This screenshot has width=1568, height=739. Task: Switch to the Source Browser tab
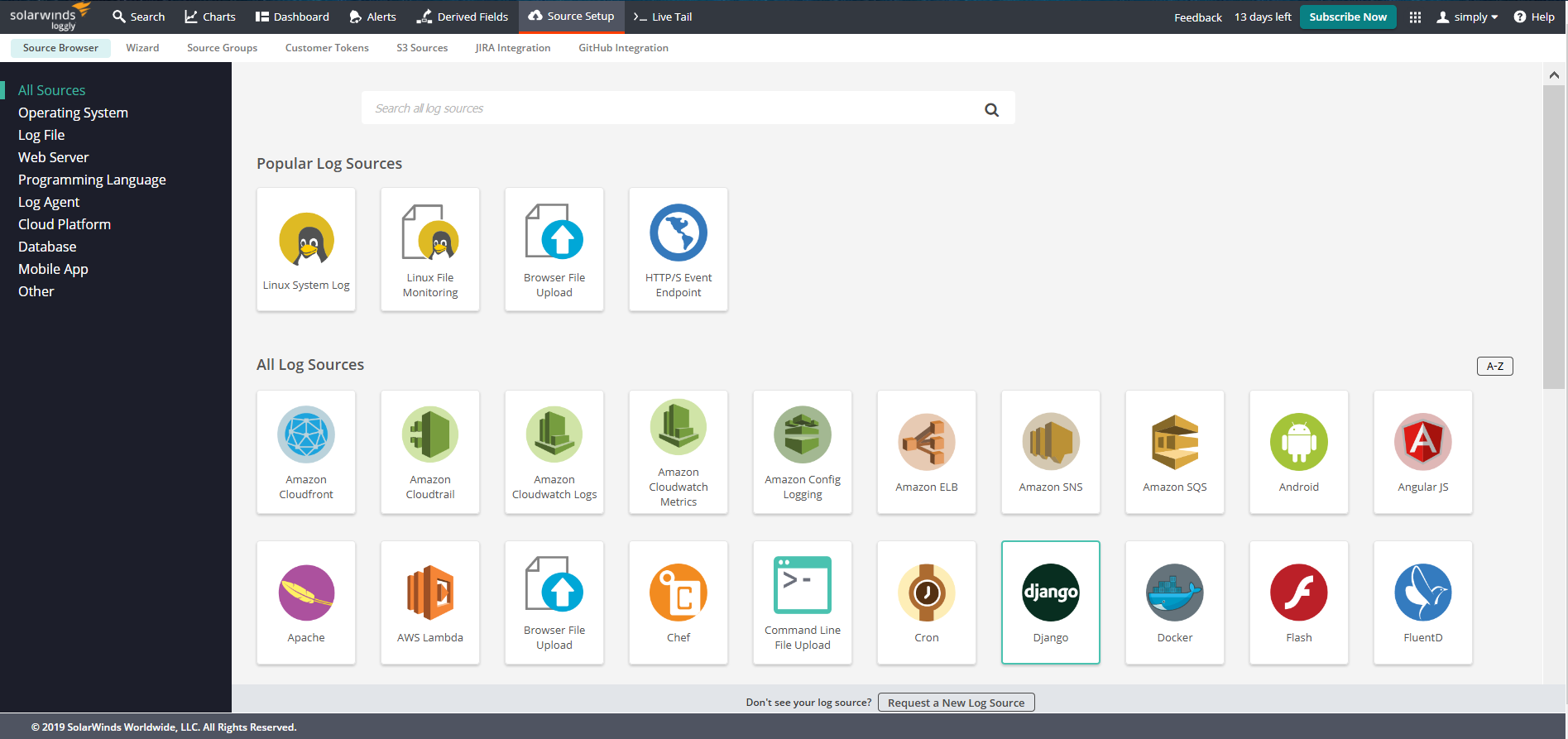point(60,48)
